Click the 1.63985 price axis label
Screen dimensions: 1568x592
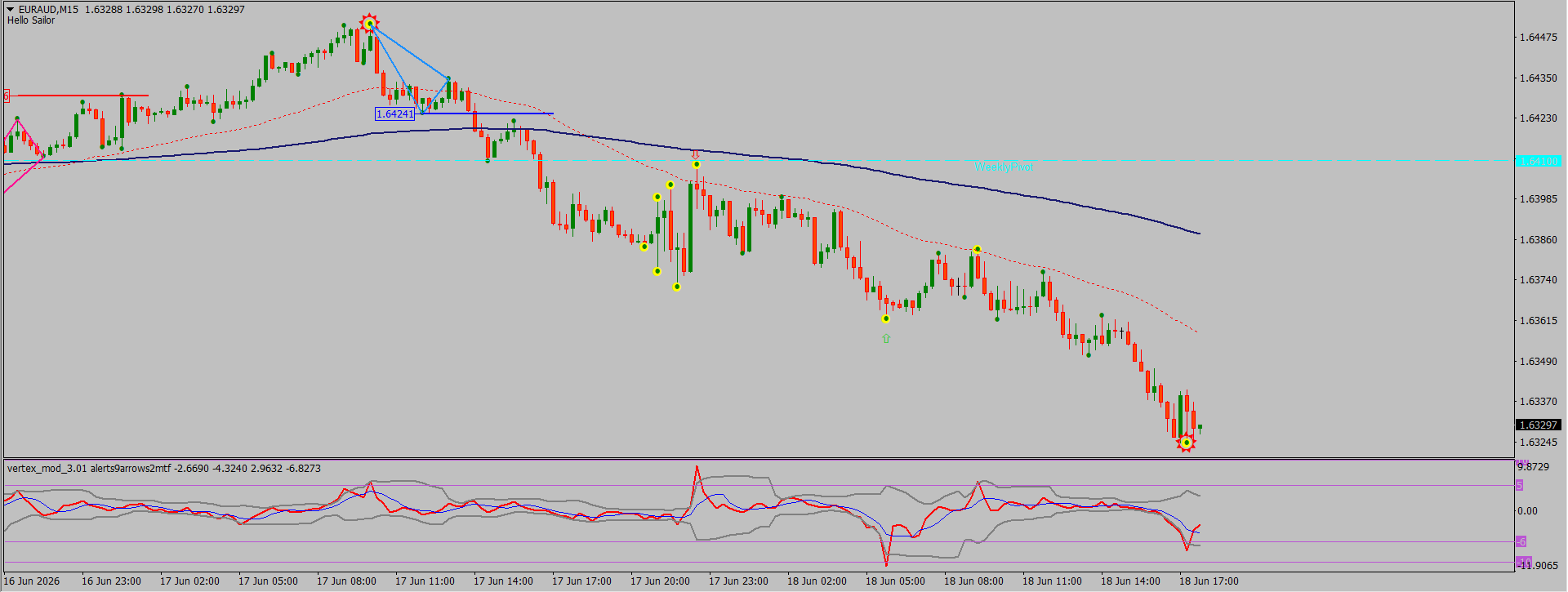click(1538, 199)
